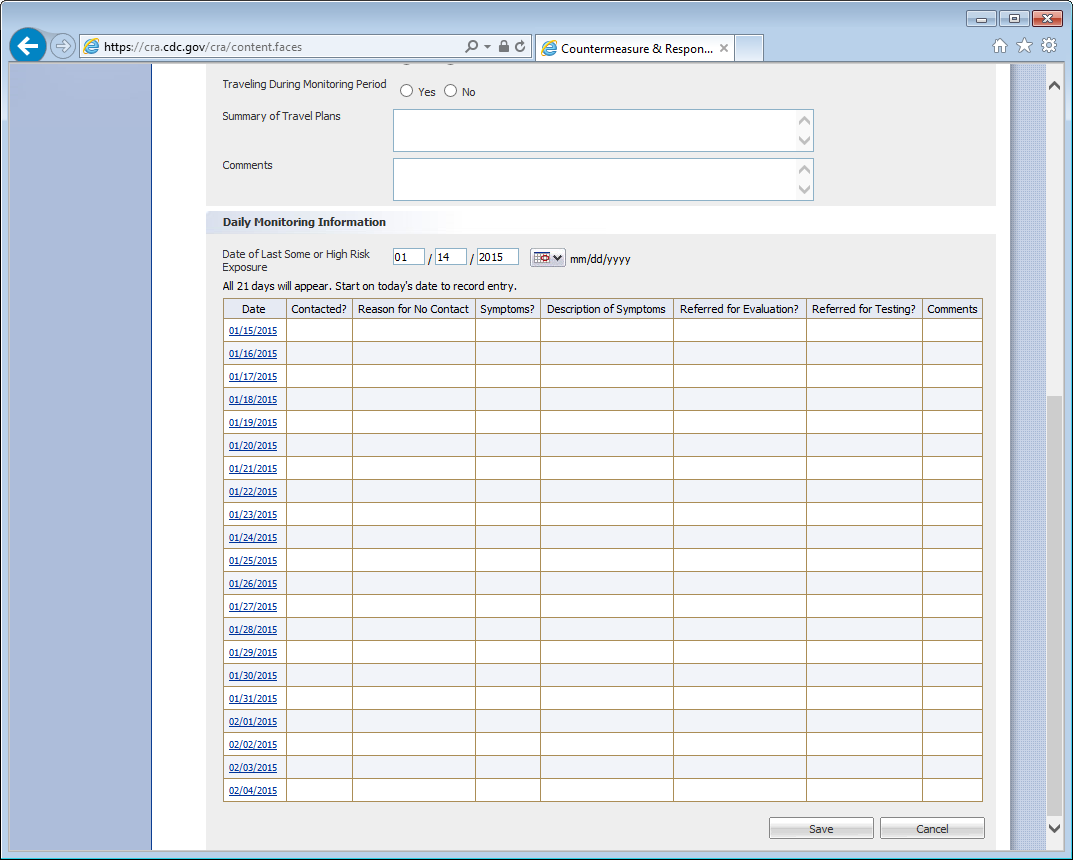The width and height of the screenshot is (1073, 860).
Task: Open the exposure date calendar picker dropdown
Action: pyautogui.click(x=547, y=258)
